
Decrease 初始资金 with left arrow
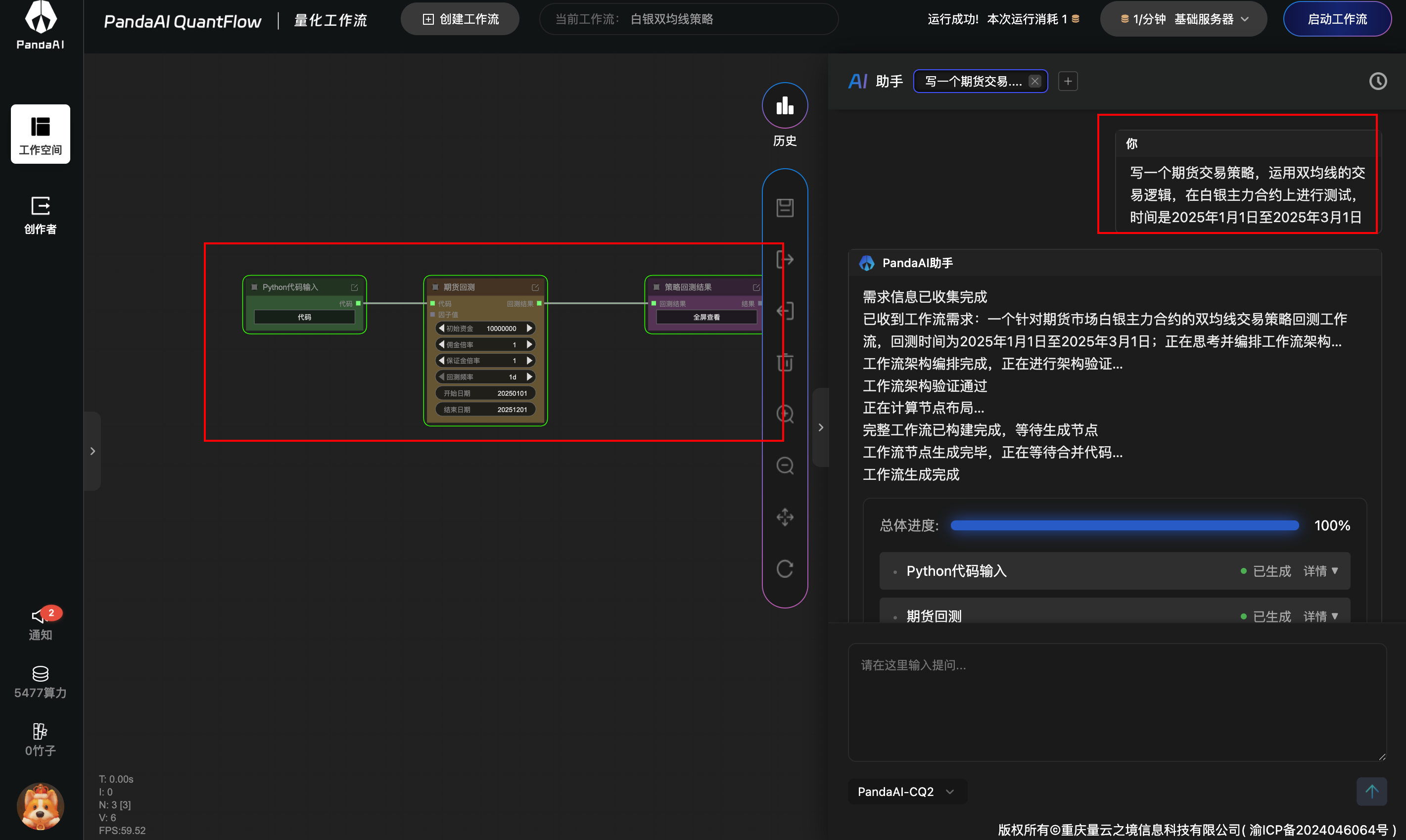(441, 328)
